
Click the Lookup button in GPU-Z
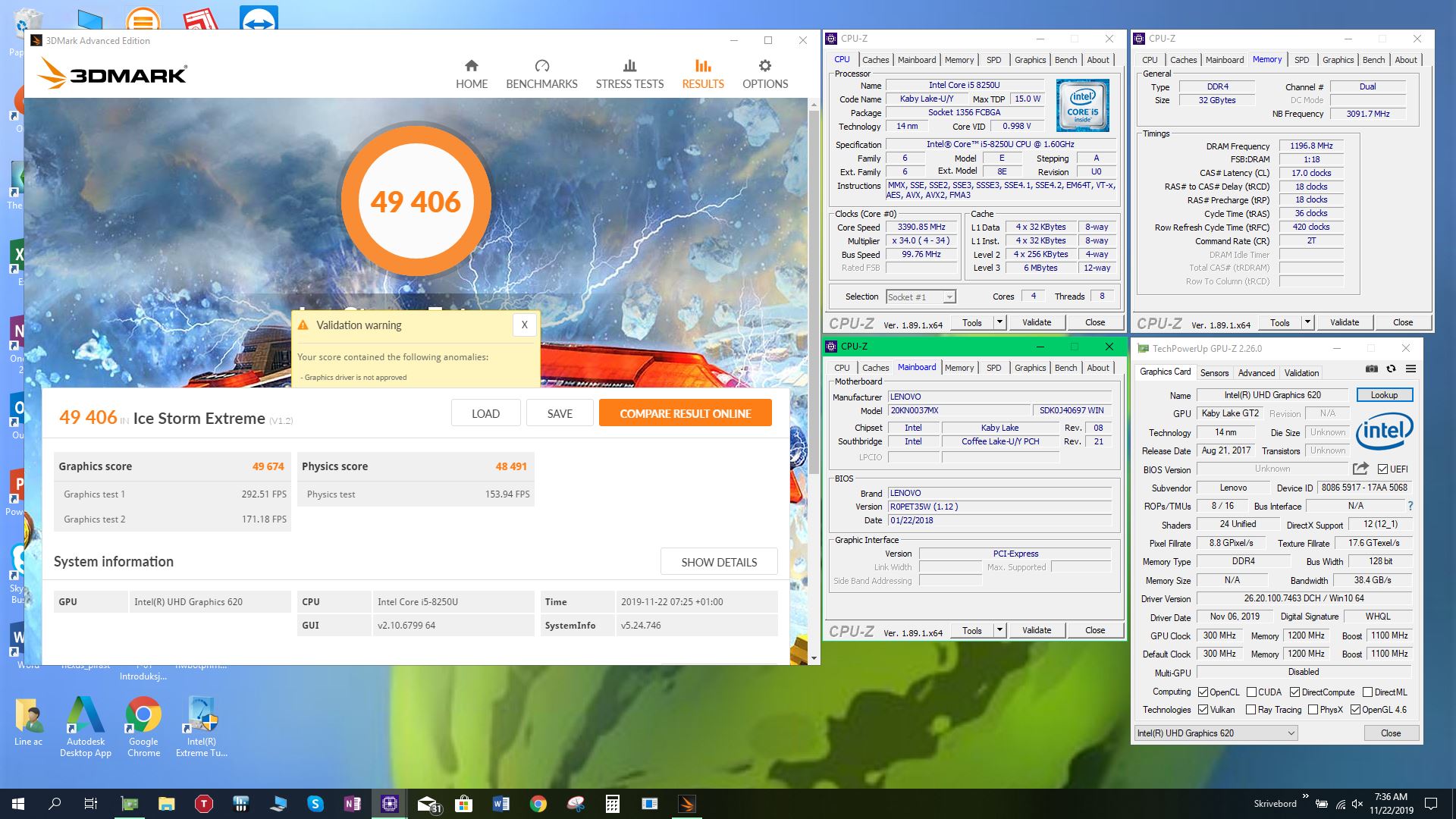click(x=1384, y=395)
